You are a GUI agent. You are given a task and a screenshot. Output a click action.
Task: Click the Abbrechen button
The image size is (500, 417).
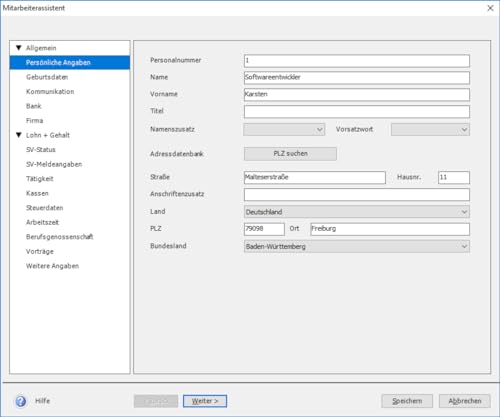click(465, 401)
